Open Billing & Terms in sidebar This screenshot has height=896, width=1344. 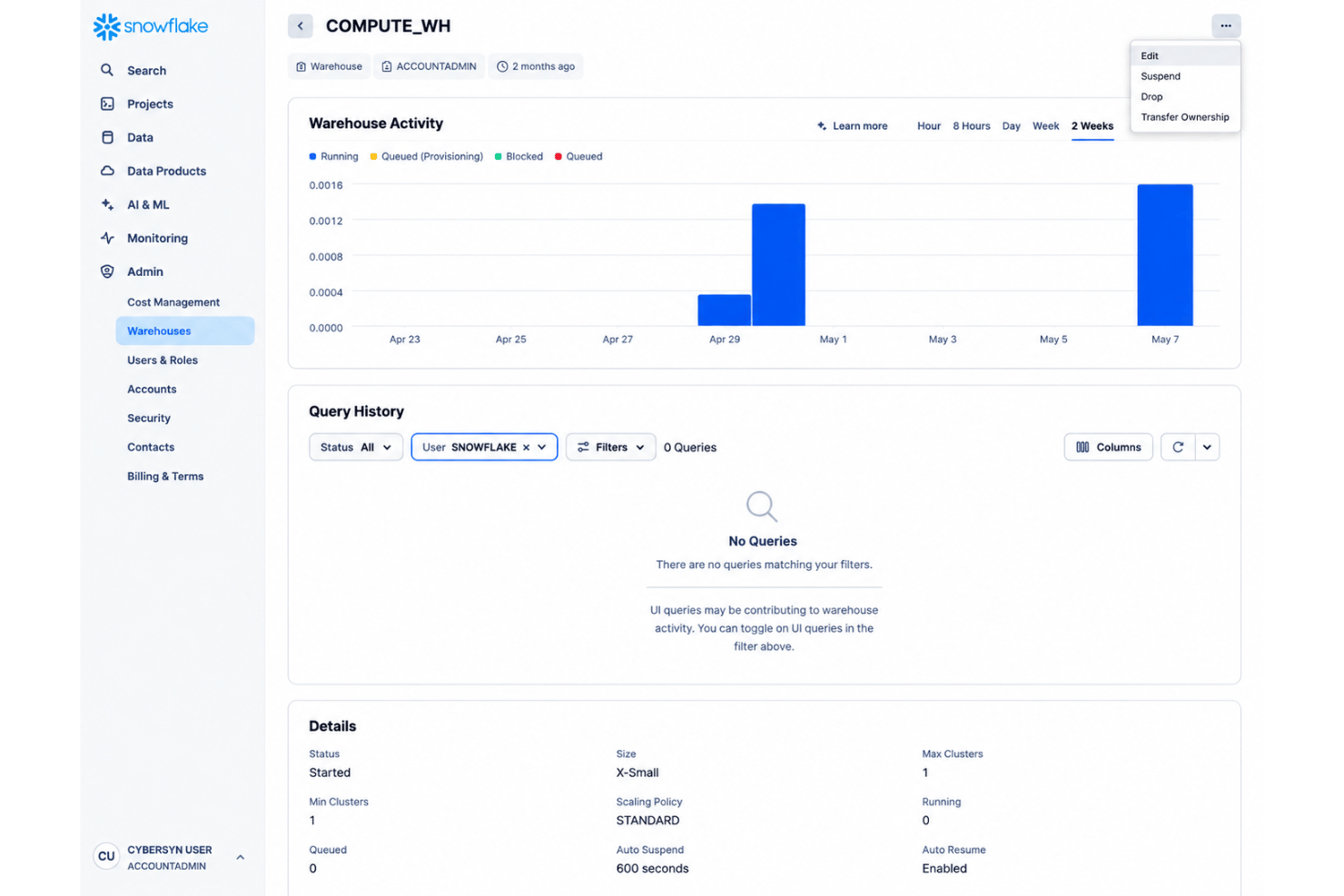(165, 477)
